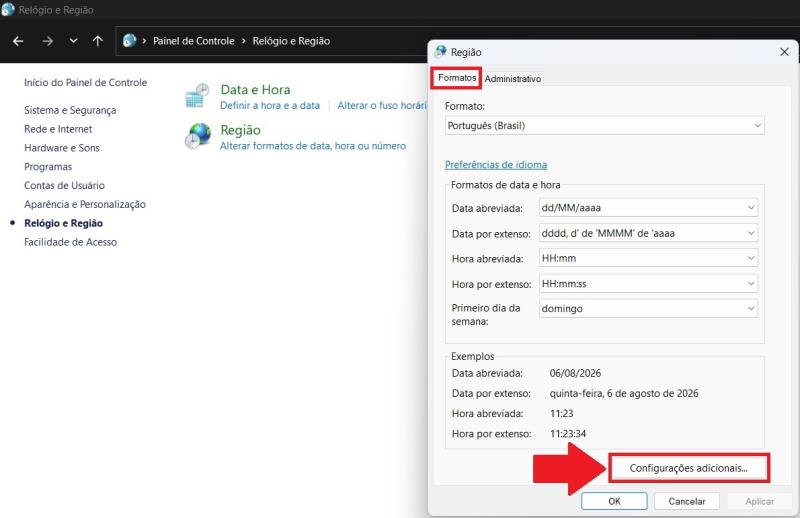Click the Data e Hora calendar icon
This screenshot has height=518, width=800.
tap(197, 96)
